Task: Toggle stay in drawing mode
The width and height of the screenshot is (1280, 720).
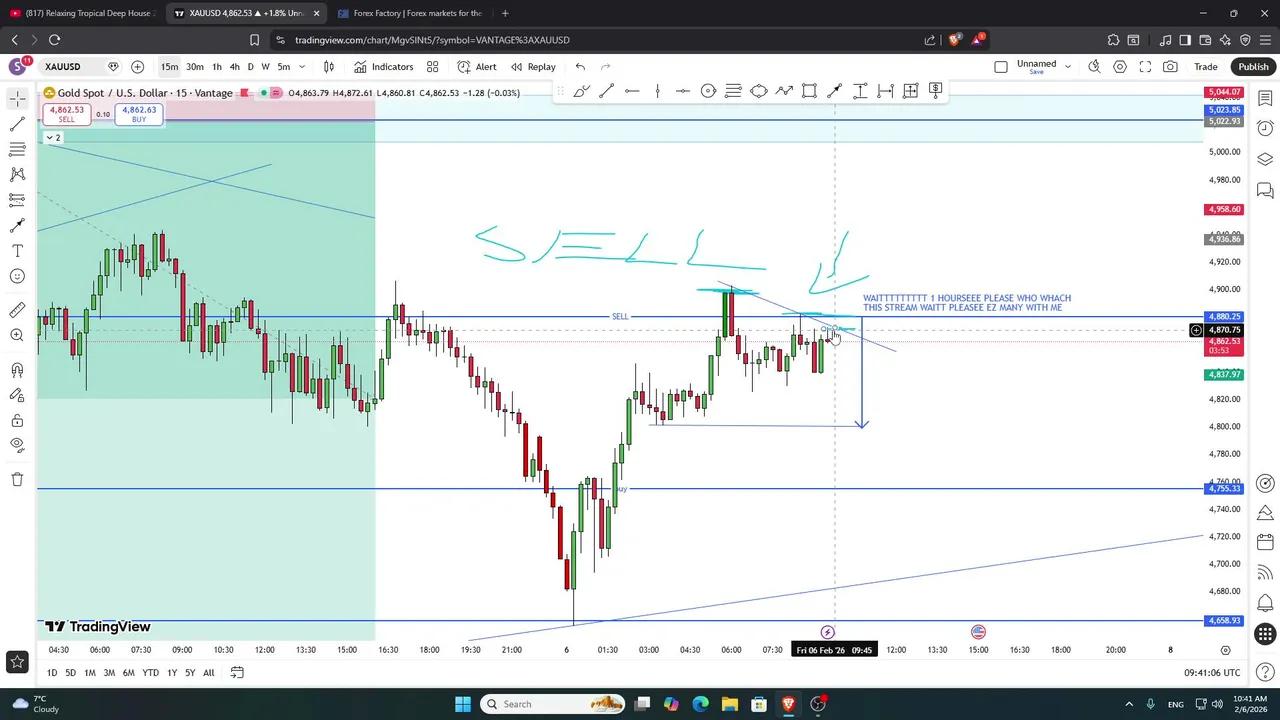Action: 17,396
